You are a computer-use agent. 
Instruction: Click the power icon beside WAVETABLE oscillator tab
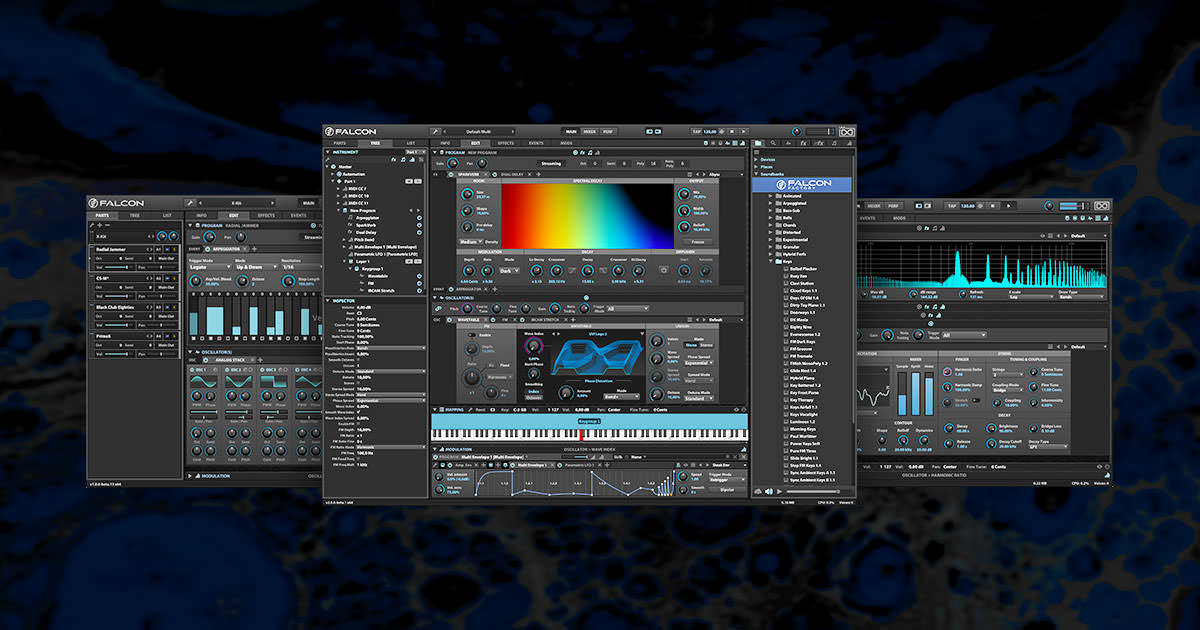(x=450, y=319)
